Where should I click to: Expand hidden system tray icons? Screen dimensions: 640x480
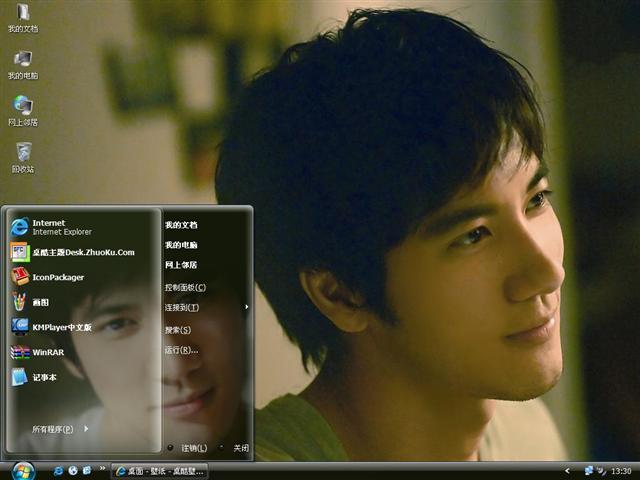click(x=567, y=471)
